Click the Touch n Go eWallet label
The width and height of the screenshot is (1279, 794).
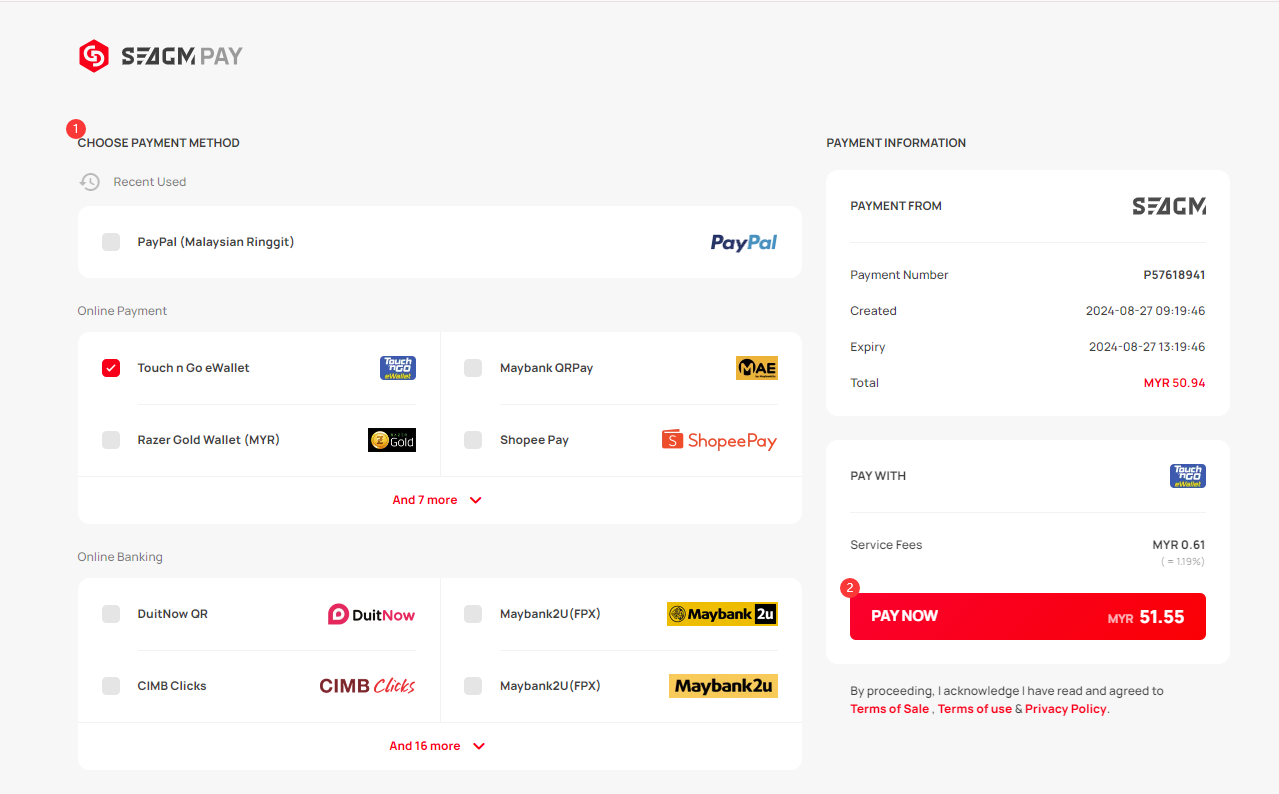(x=194, y=368)
